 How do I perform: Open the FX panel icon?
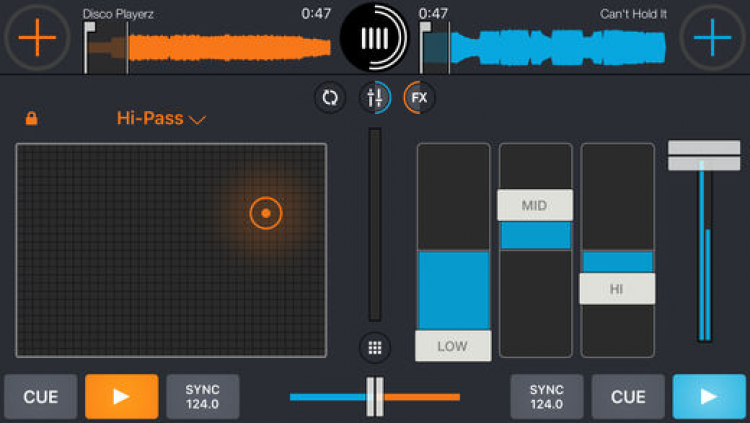(419, 98)
